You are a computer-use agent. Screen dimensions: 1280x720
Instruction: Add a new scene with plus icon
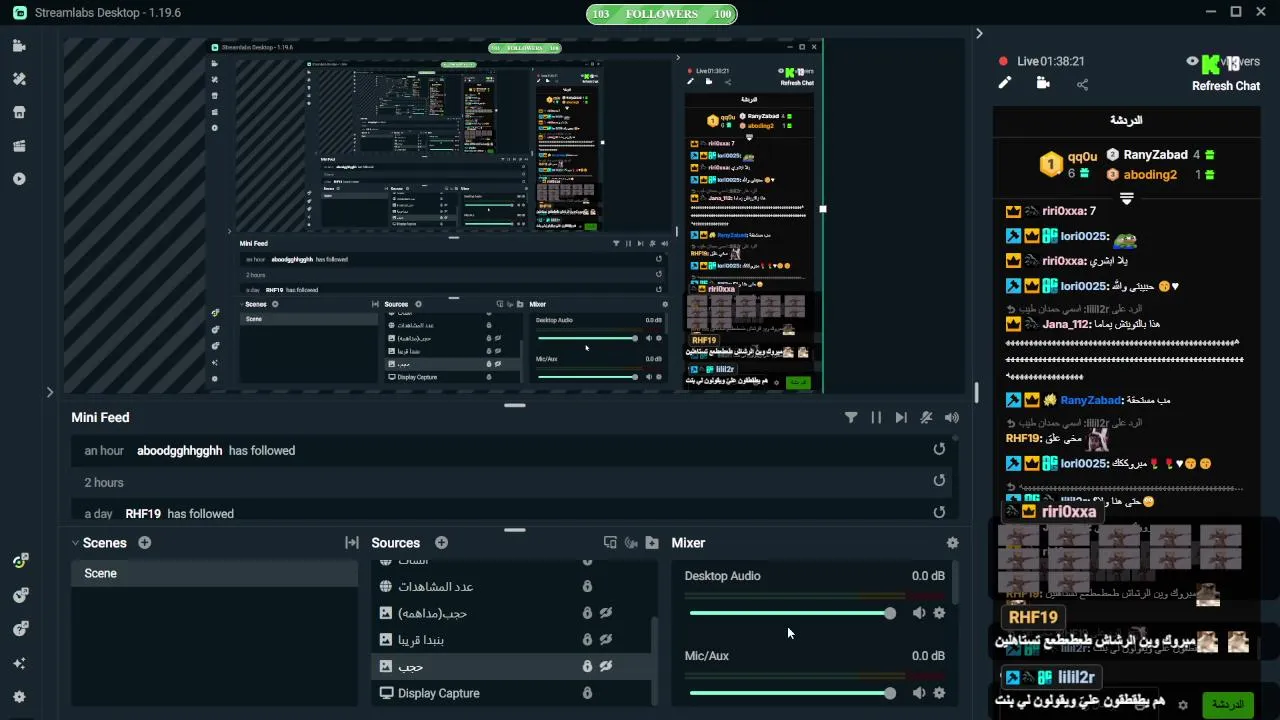click(145, 542)
